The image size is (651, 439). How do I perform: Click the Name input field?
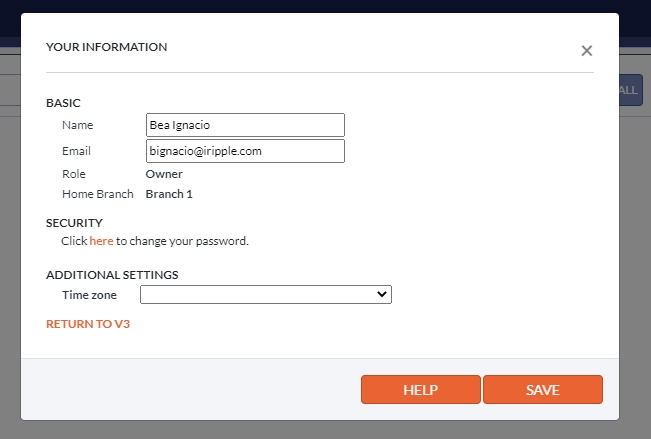(245, 125)
